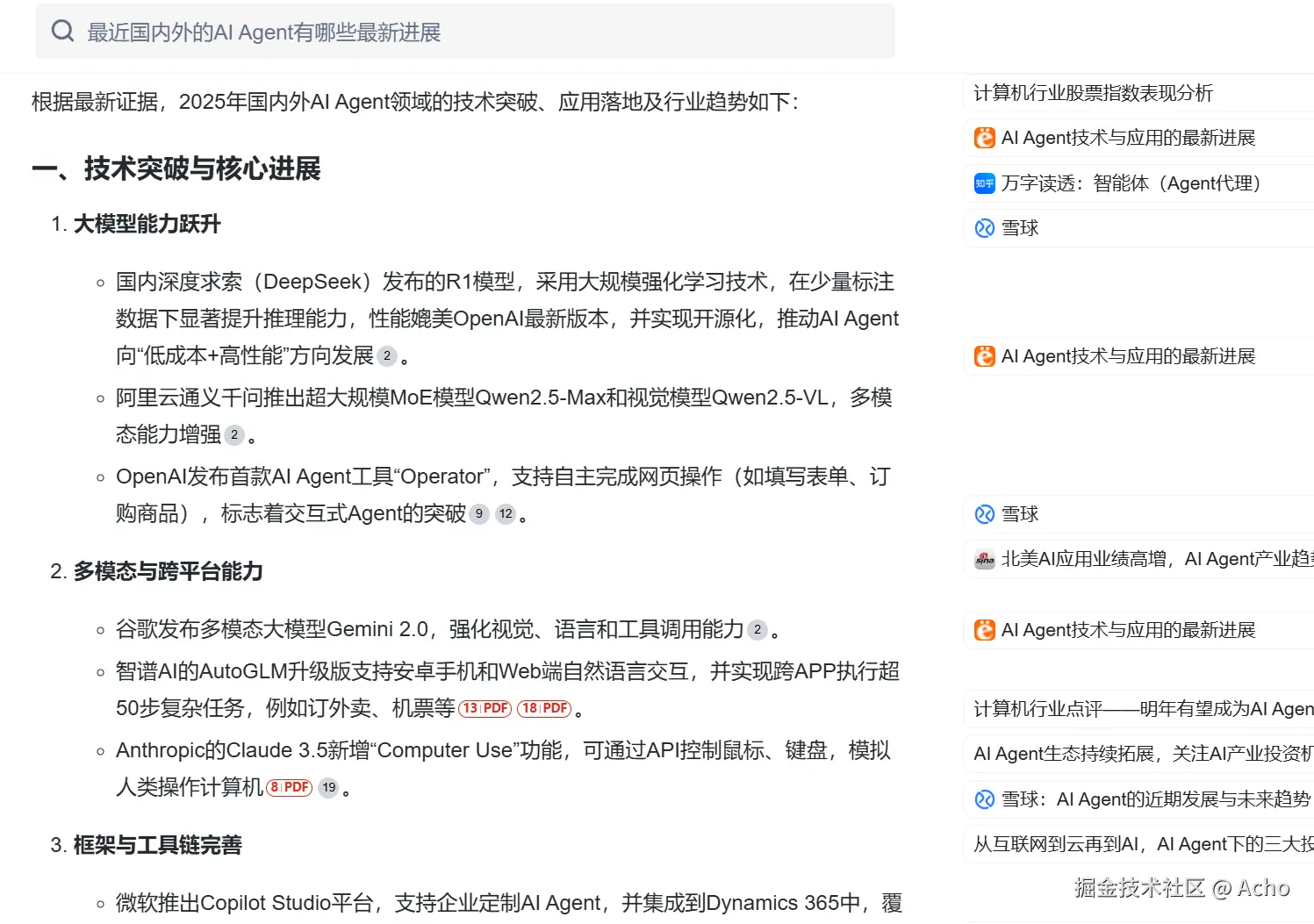Click the Xueqiu icon of the 雪球 card below 万字读透
Image resolution: width=1314 pixels, height=924 pixels.
(985, 228)
